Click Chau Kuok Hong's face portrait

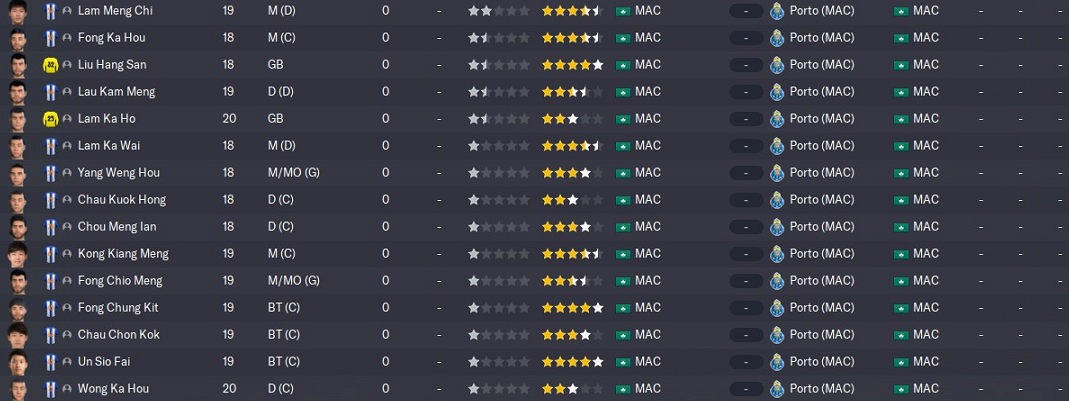tap(17, 200)
